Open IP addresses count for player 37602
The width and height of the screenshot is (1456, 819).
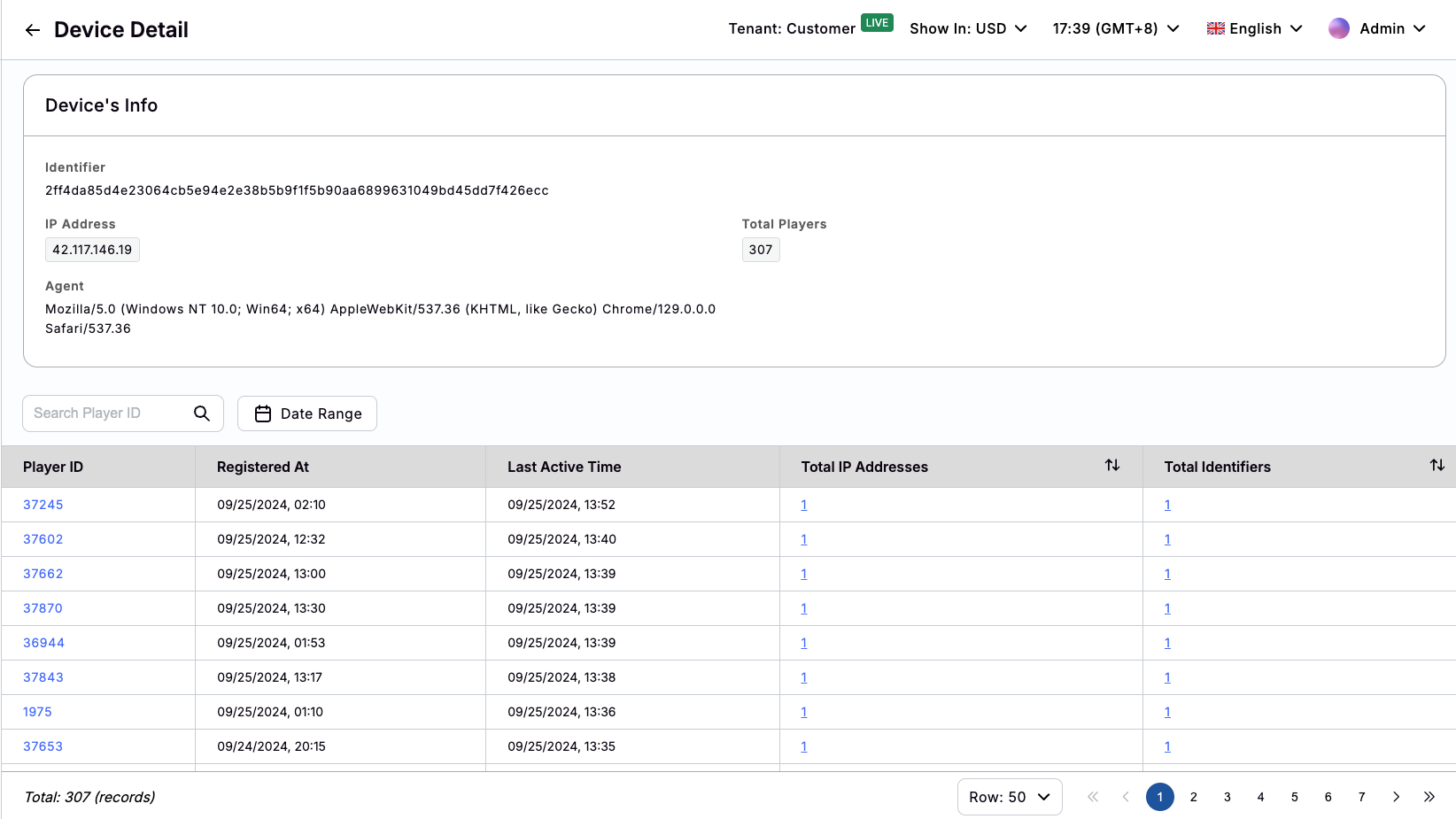tap(804, 539)
